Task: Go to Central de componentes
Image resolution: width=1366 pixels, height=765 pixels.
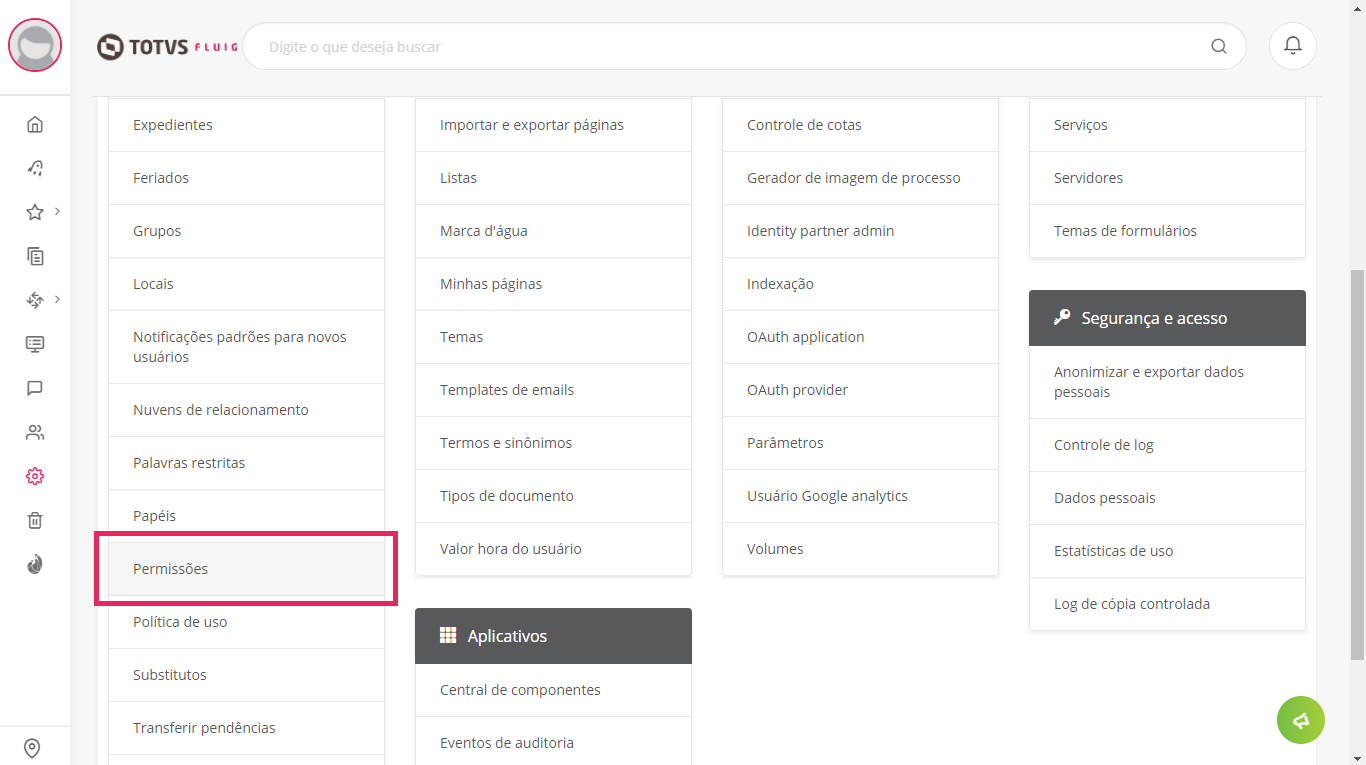Action: [x=553, y=690]
